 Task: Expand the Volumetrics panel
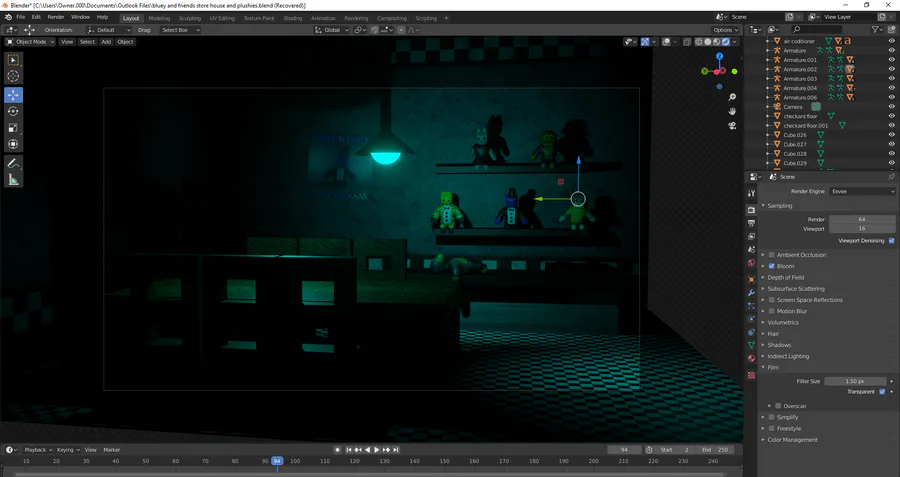pos(782,323)
